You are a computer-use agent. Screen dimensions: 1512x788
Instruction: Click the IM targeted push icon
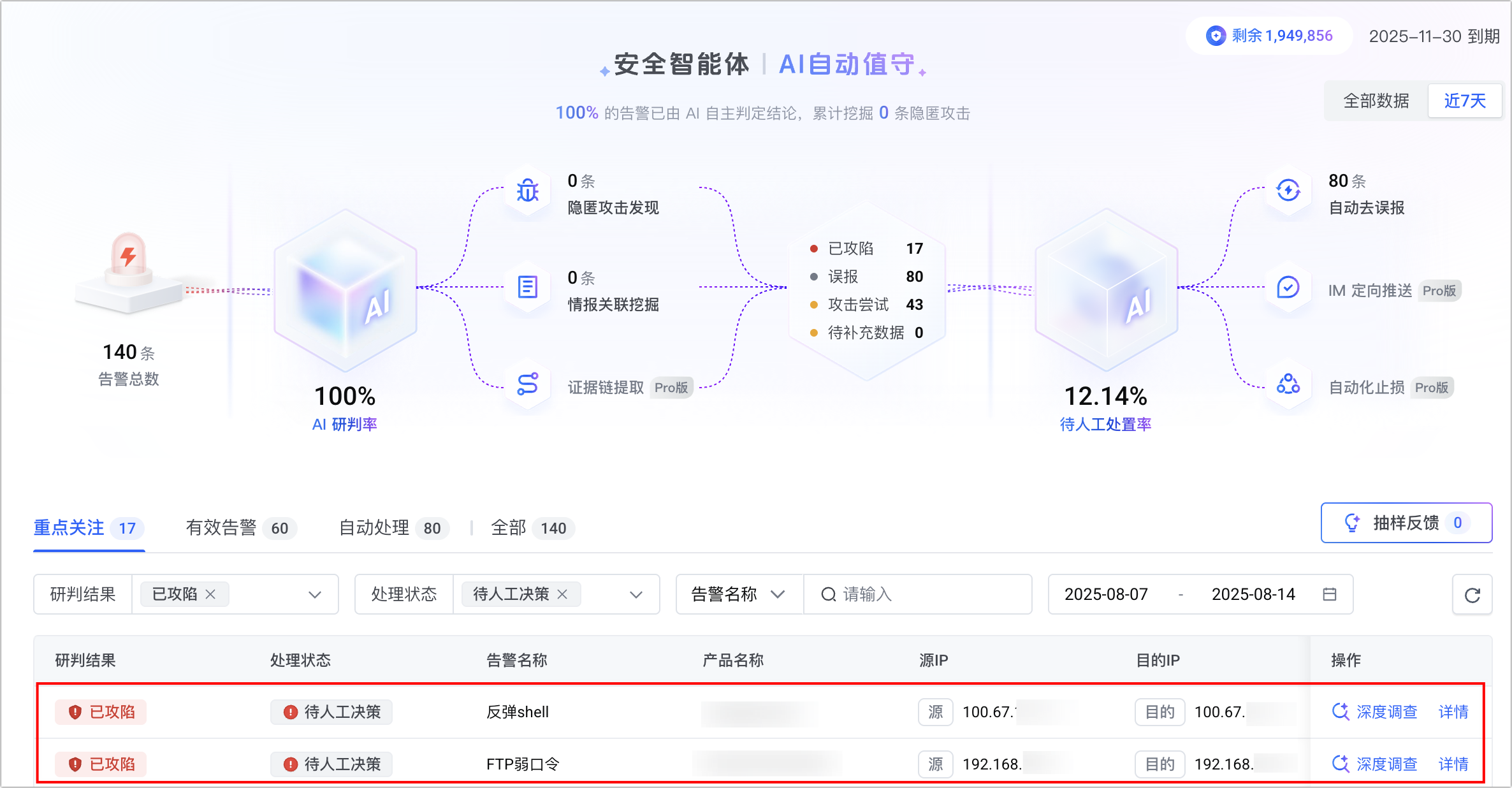[1288, 288]
